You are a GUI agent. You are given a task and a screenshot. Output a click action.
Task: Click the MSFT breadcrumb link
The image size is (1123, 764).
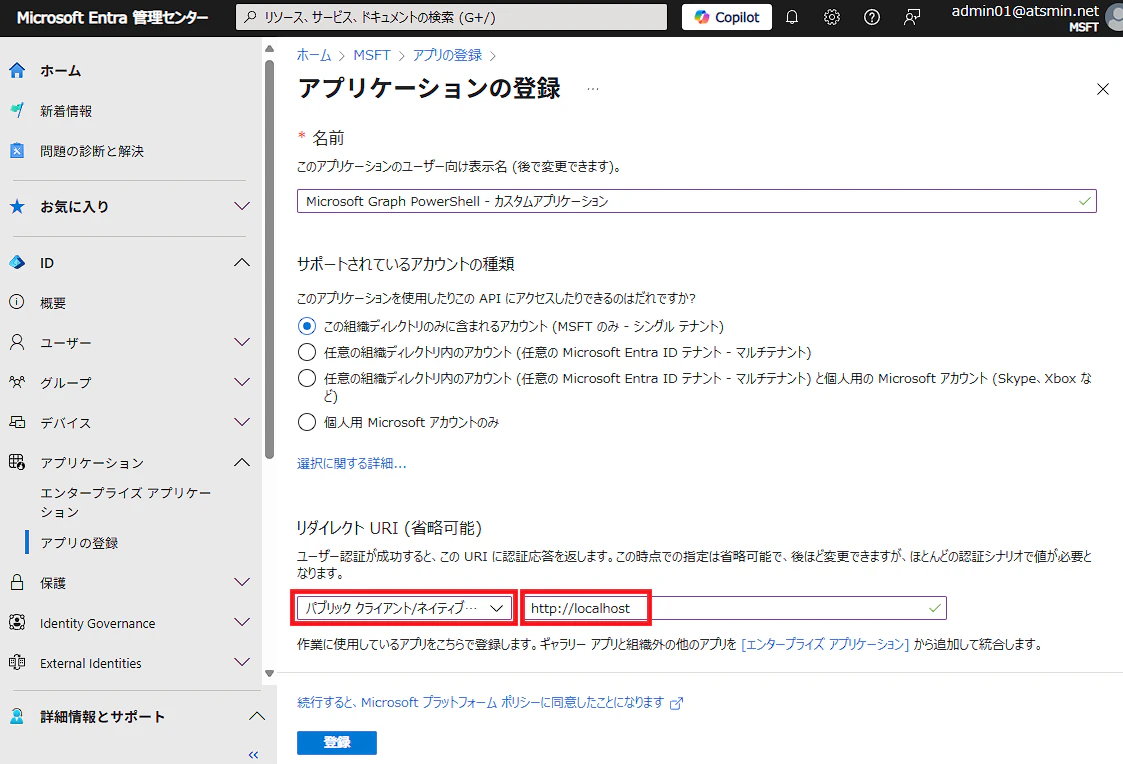click(372, 55)
